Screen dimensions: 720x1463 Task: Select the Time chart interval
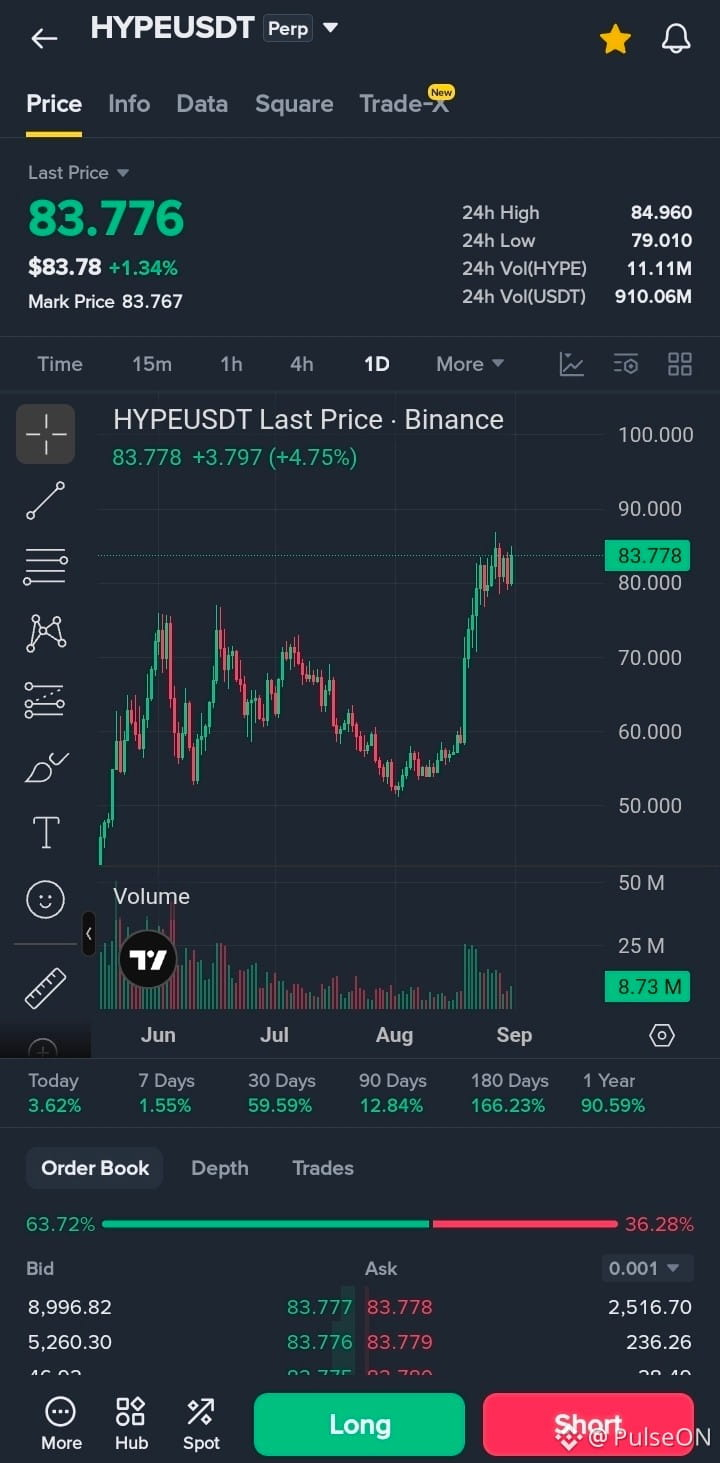click(x=60, y=364)
